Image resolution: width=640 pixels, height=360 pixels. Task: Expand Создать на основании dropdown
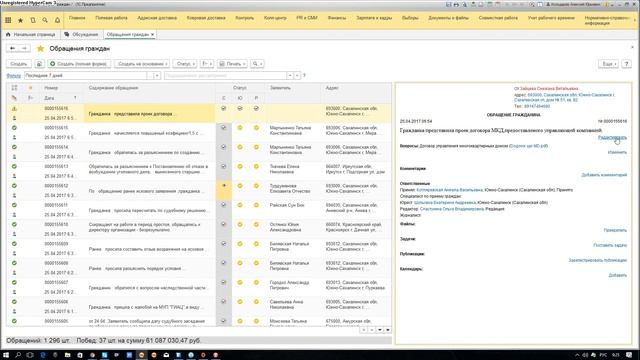[142, 64]
